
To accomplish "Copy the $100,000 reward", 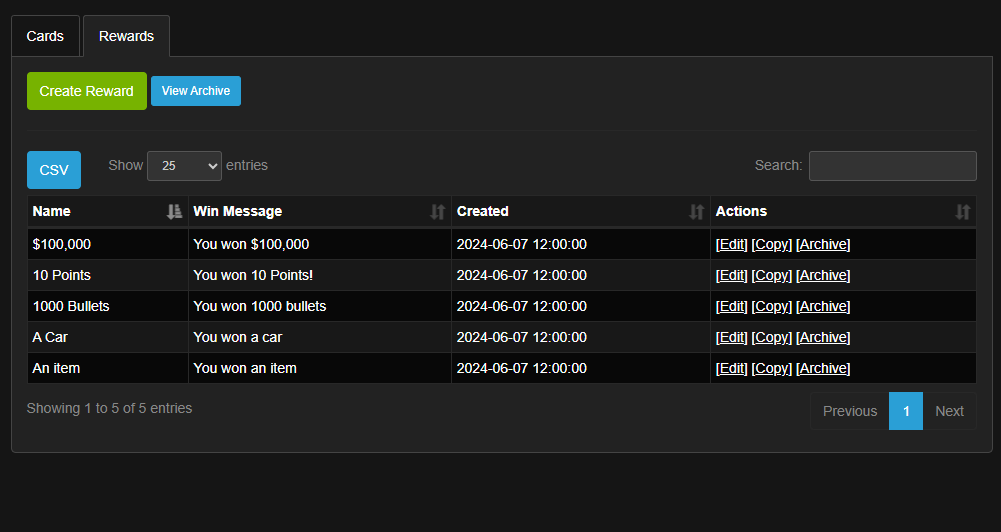I will pyautogui.click(x=771, y=244).
